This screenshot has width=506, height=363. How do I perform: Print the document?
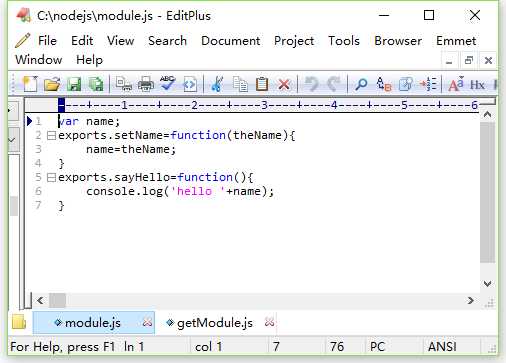[x=146, y=84]
